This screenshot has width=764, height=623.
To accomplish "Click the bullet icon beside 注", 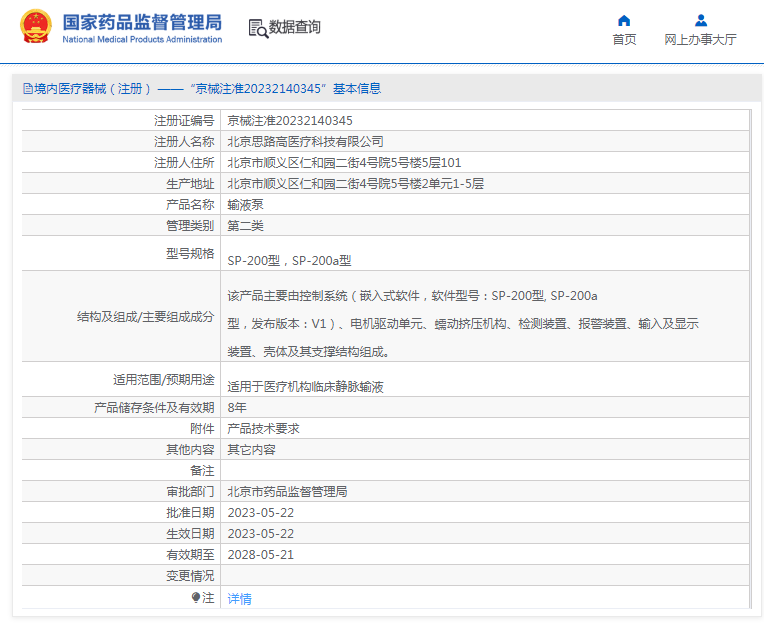I will click(195, 597).
